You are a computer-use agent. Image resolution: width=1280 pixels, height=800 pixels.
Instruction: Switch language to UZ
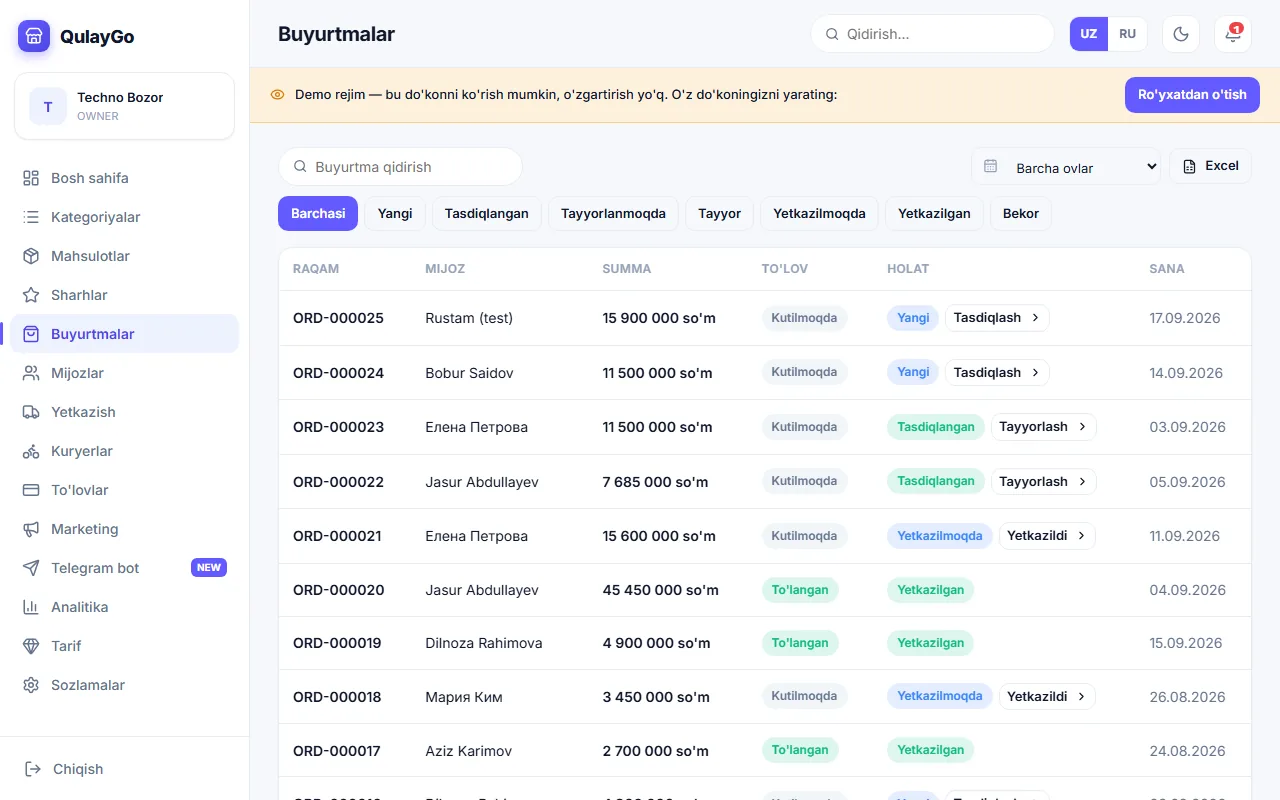1089,34
